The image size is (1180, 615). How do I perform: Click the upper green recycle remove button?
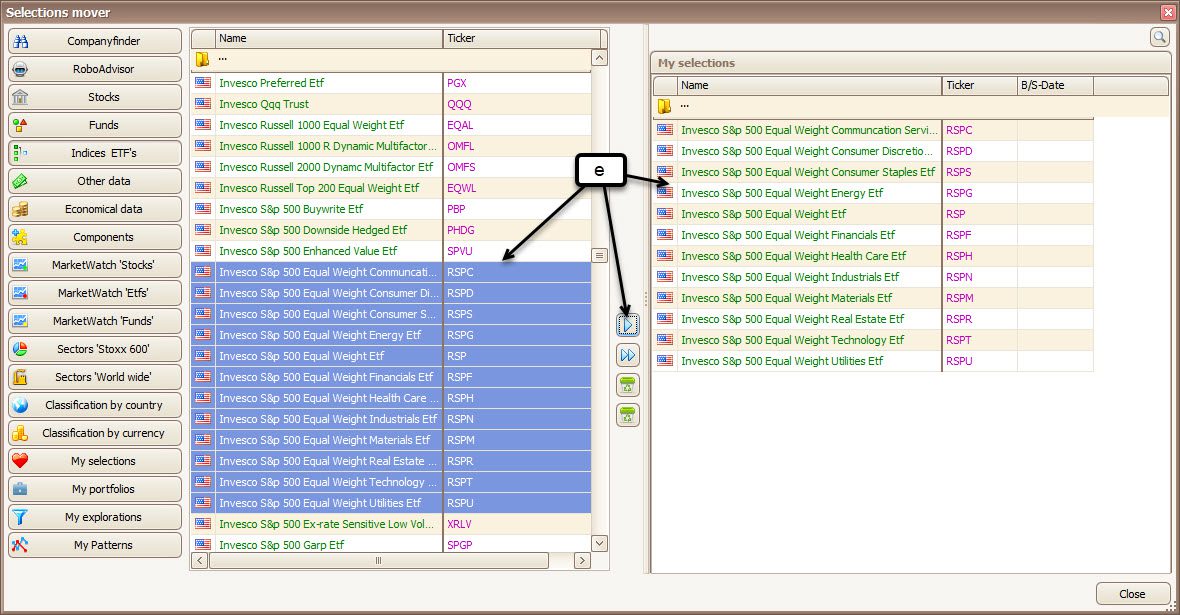627,385
